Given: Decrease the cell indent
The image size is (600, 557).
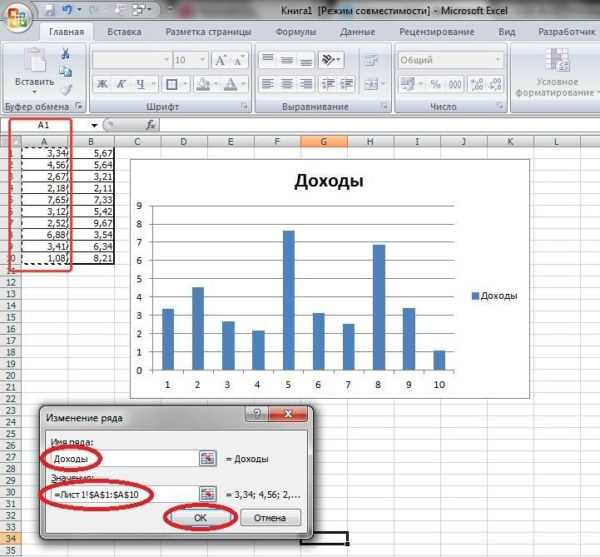Looking at the screenshot, I should pos(328,84).
